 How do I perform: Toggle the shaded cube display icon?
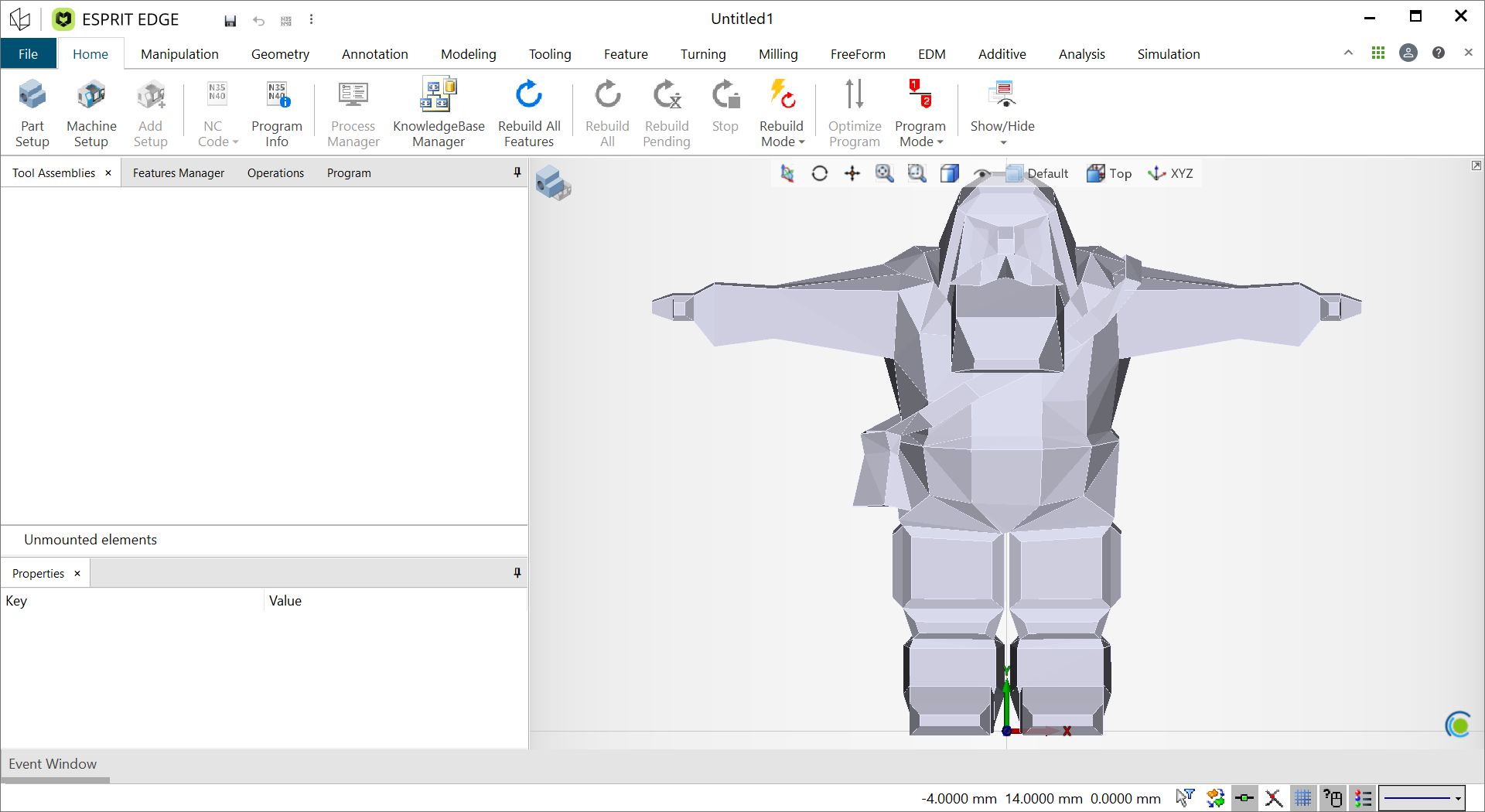(x=950, y=173)
